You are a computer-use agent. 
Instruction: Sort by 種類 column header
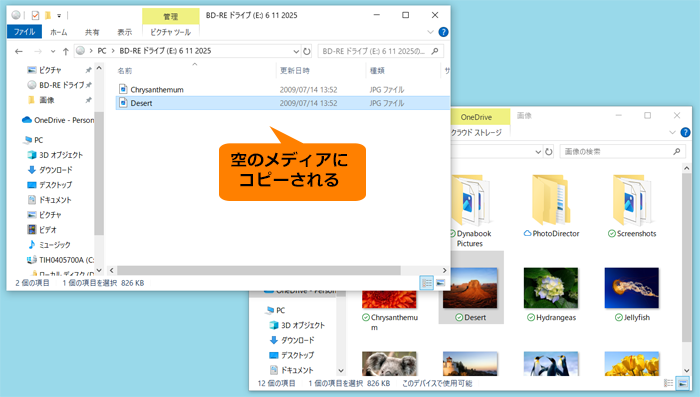point(377,71)
